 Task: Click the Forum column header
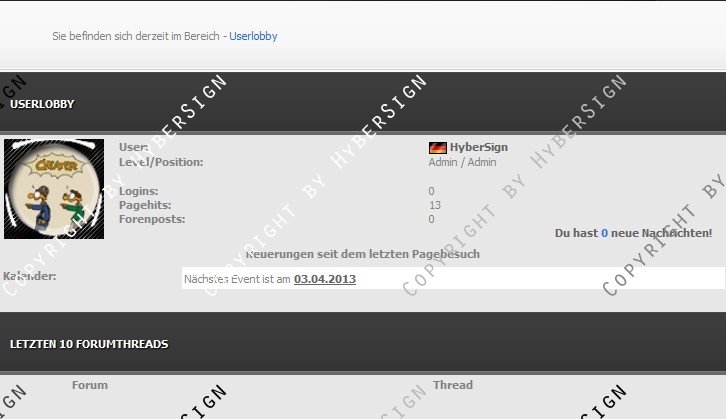pyautogui.click(x=90, y=385)
